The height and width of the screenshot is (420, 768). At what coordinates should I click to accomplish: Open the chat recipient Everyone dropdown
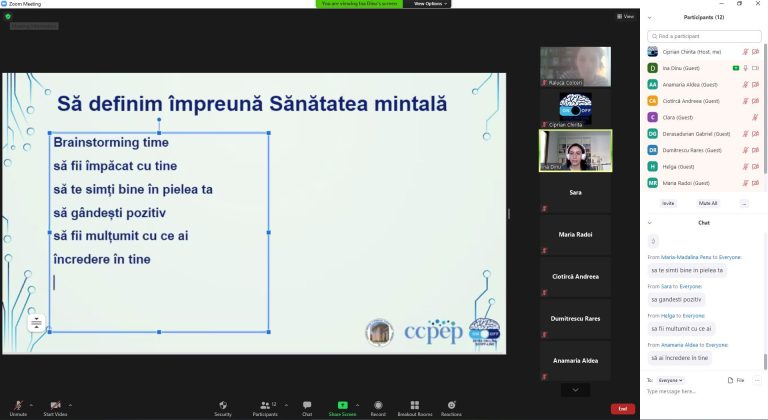coord(671,380)
